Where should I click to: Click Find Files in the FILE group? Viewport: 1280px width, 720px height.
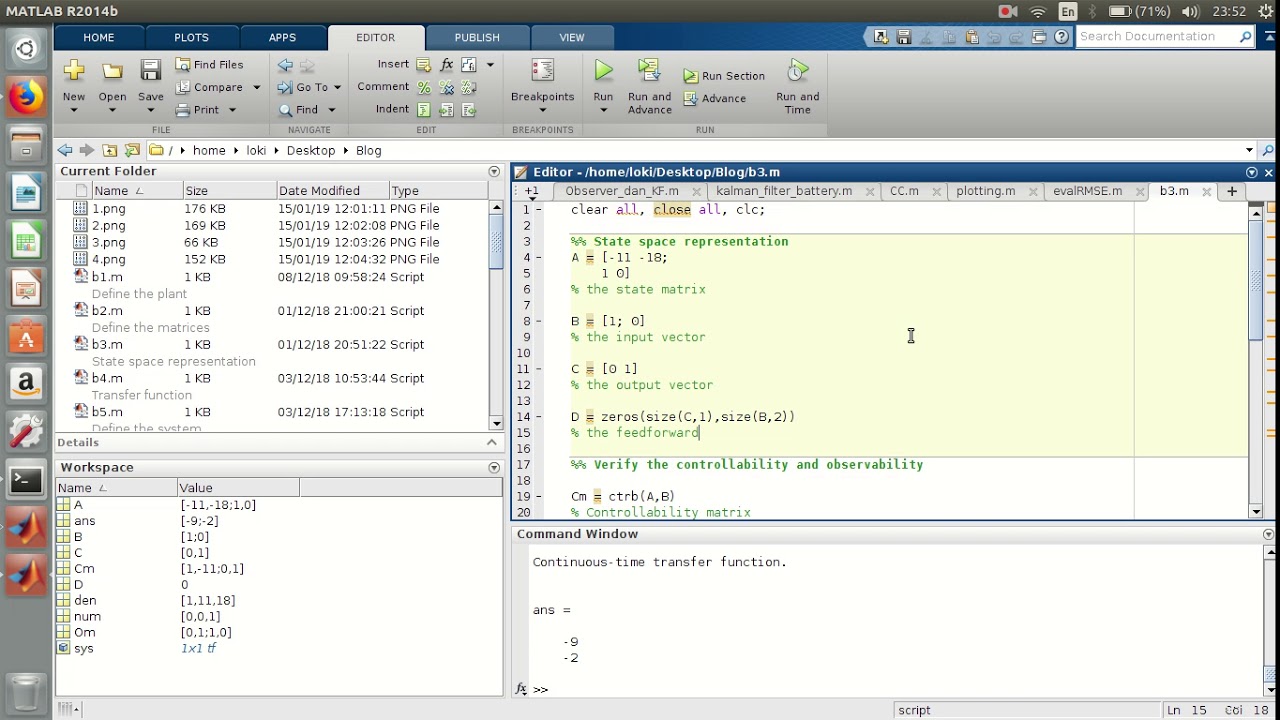(x=209, y=64)
